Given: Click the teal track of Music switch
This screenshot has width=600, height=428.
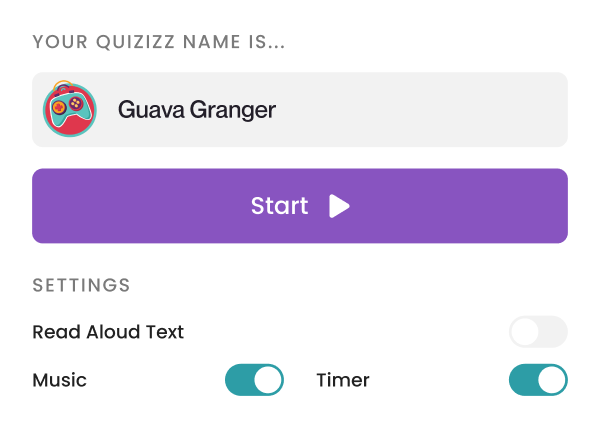Looking at the screenshot, I should point(239,380).
